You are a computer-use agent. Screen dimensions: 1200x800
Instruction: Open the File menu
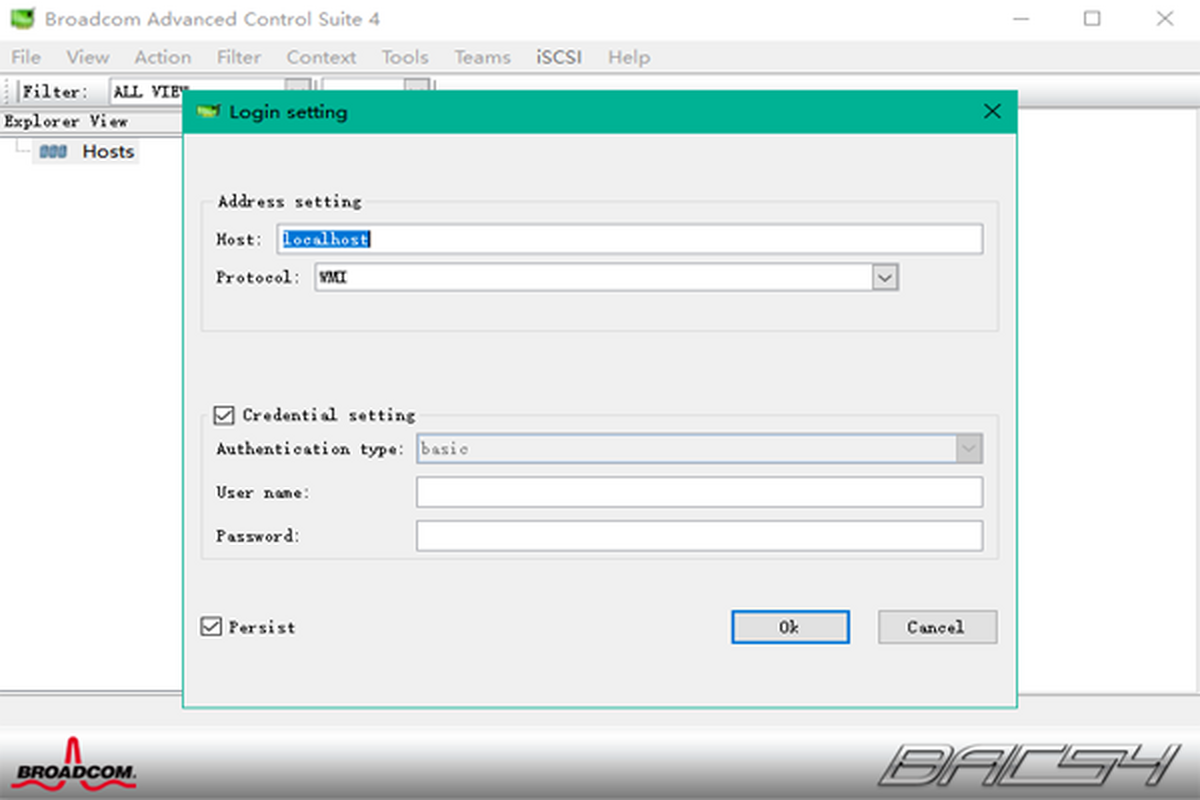pyautogui.click(x=26, y=57)
